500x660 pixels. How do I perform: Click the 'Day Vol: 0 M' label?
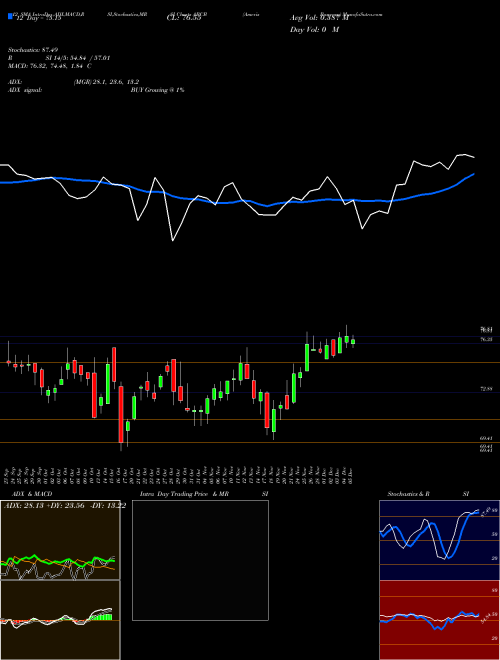314,29
